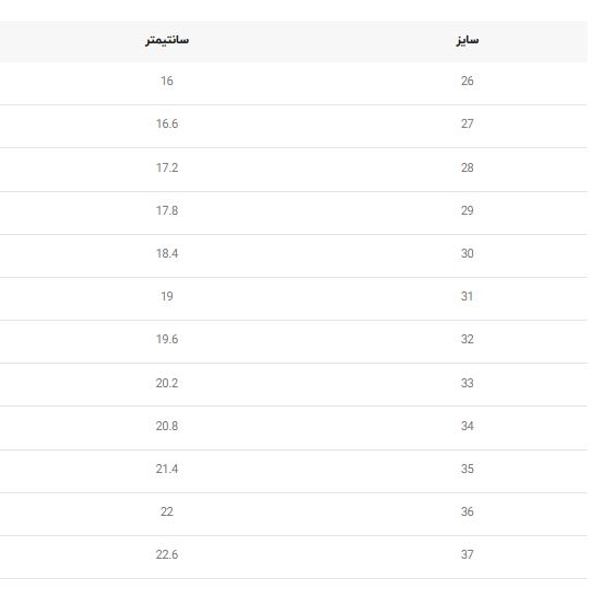This screenshot has height=600, width=600.
Task: Pick the size 29 cell
Action: click(x=467, y=211)
